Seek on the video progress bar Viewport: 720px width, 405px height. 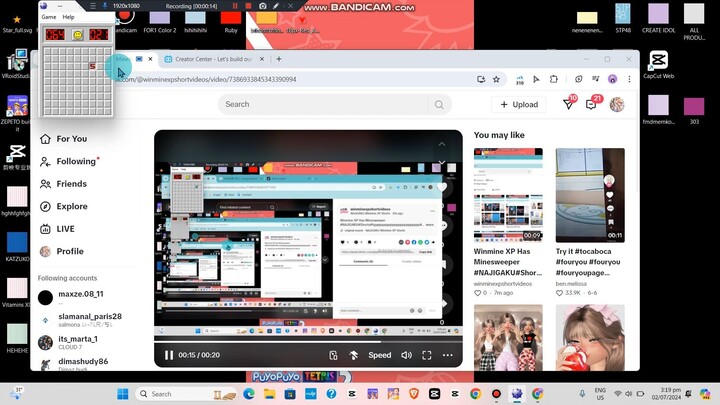click(x=308, y=341)
